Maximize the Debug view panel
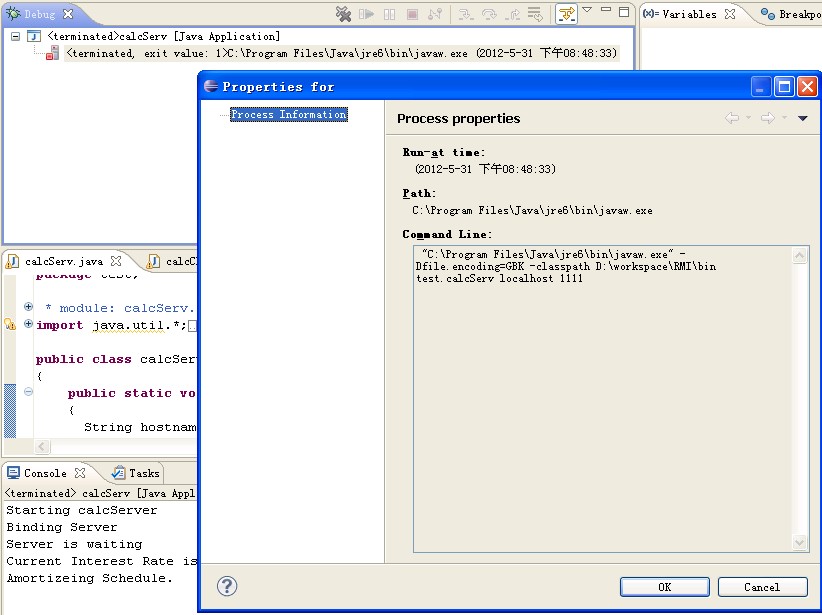 pos(624,12)
